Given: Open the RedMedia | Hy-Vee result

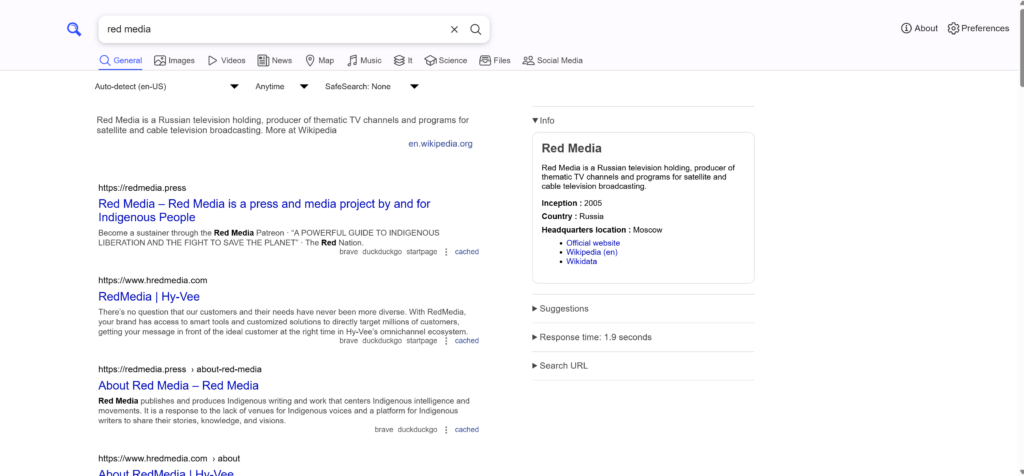Looking at the screenshot, I should coord(149,296).
